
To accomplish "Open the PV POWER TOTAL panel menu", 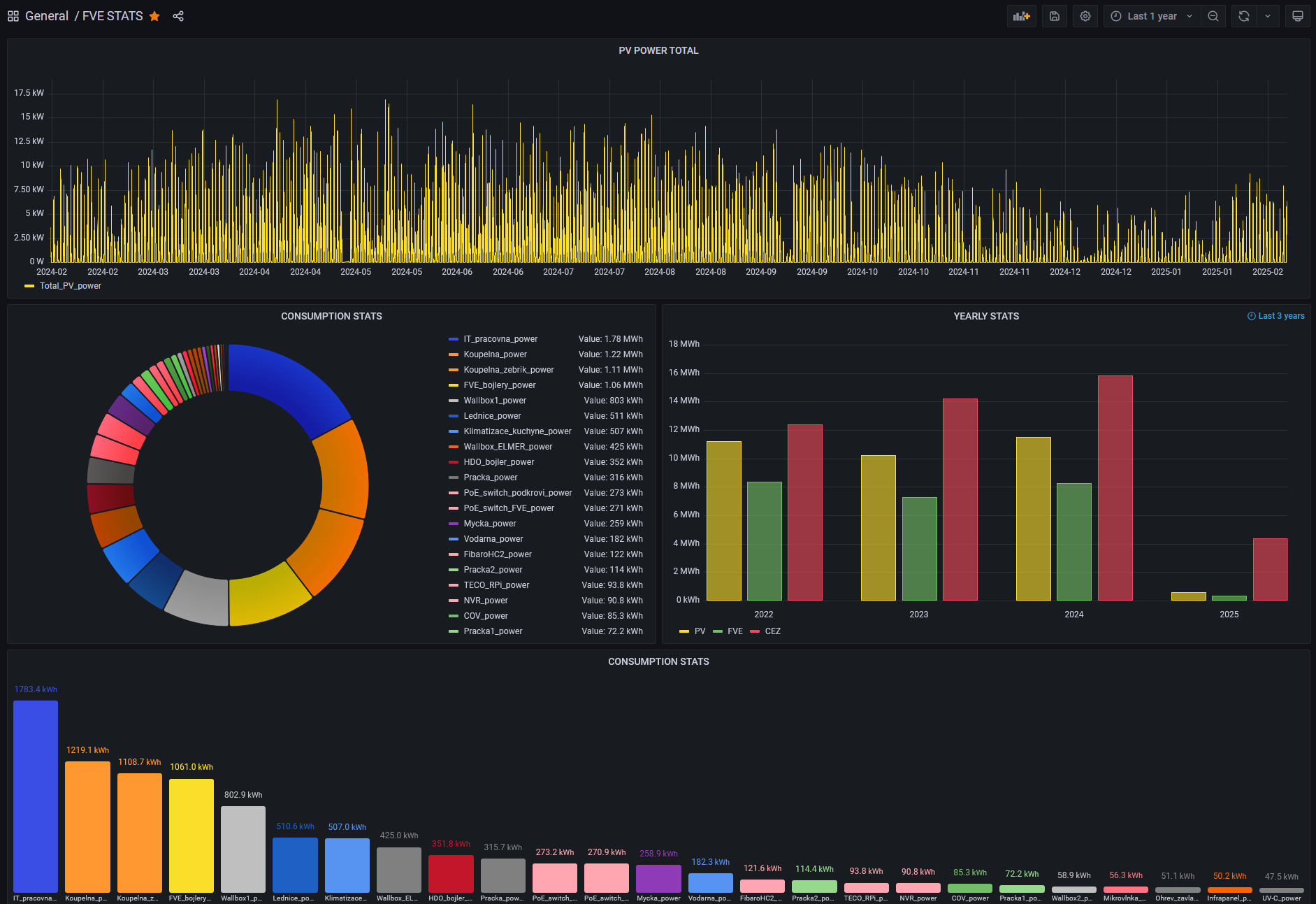I will [x=658, y=50].
